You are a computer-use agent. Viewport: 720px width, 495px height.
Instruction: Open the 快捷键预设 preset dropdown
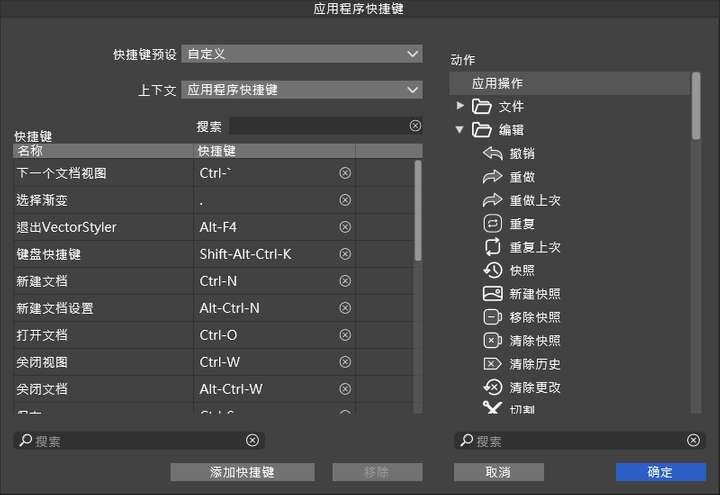[302, 54]
